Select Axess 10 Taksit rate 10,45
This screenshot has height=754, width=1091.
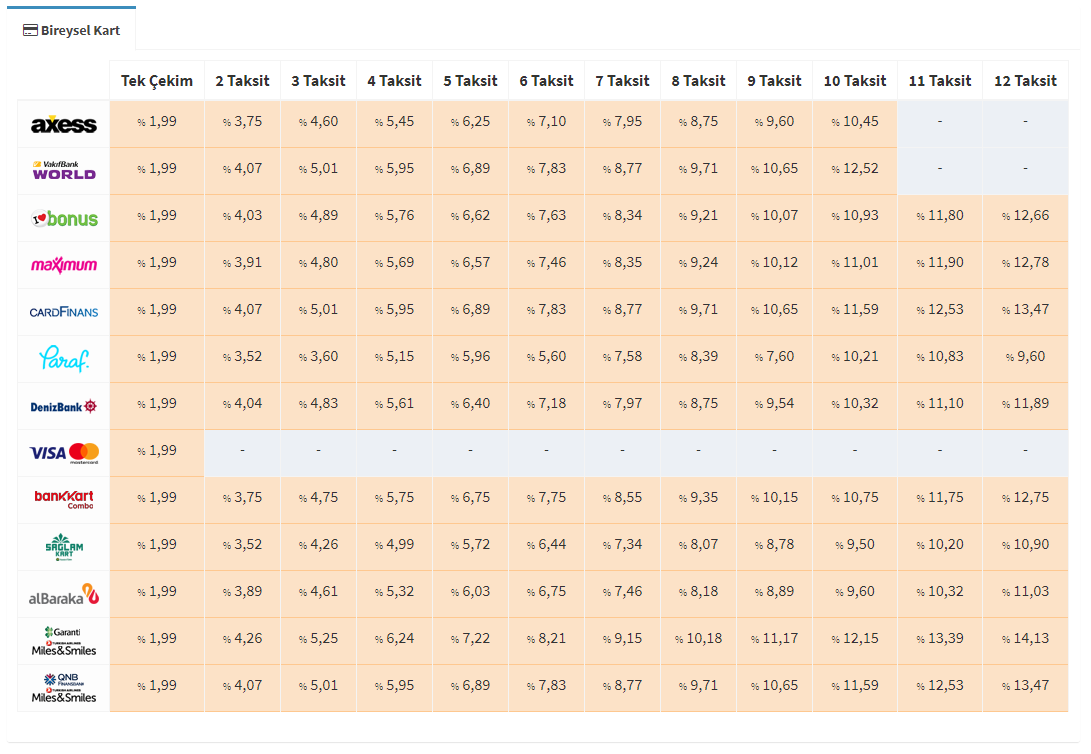point(855,122)
